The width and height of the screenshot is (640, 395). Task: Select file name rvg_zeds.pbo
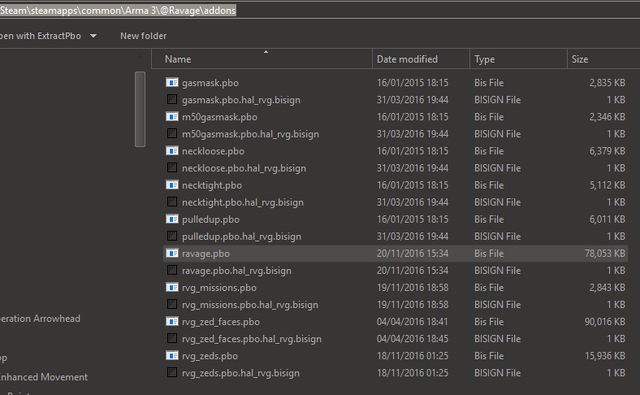pyautogui.click(x=210, y=356)
